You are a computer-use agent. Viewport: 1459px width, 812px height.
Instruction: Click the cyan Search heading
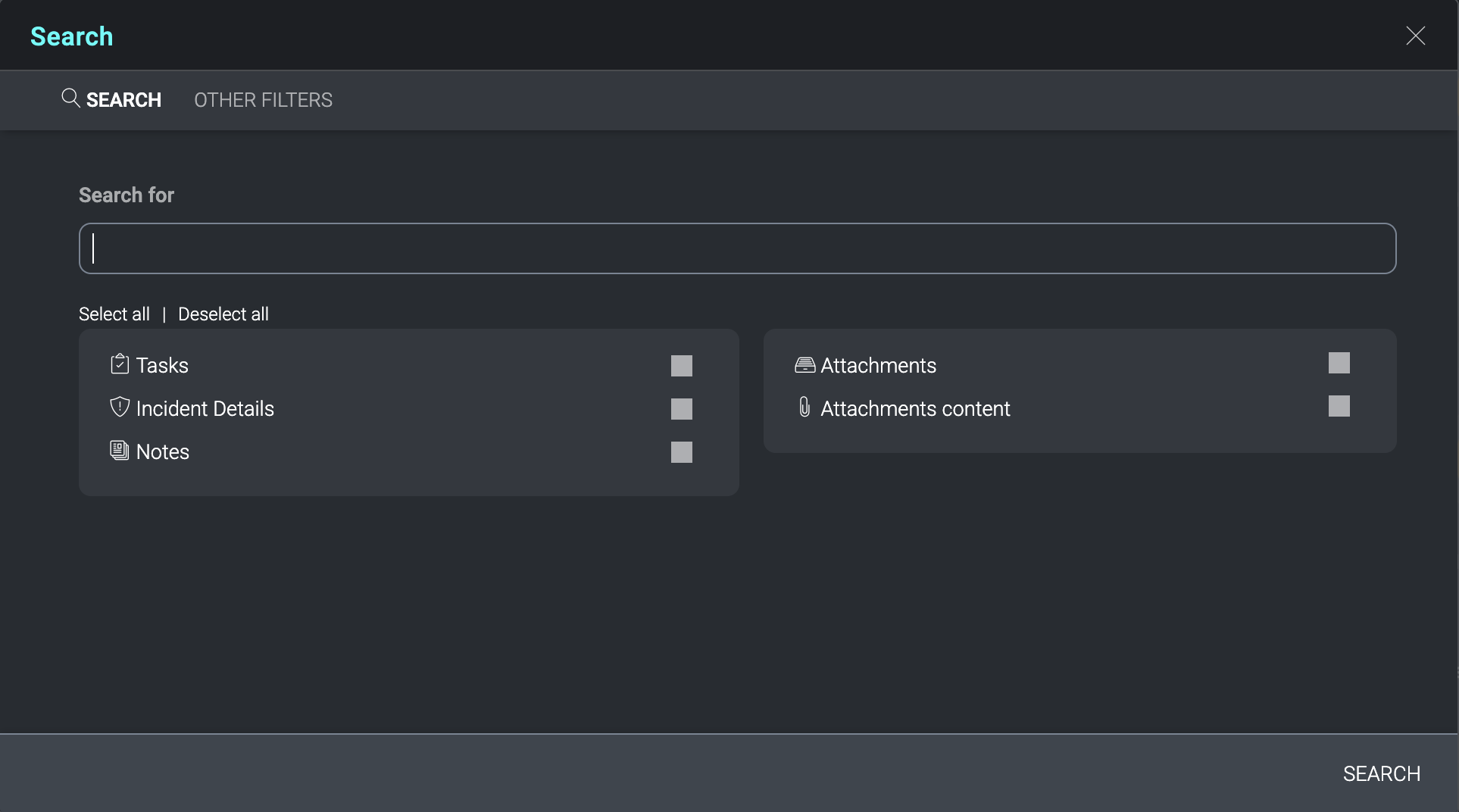point(71,36)
